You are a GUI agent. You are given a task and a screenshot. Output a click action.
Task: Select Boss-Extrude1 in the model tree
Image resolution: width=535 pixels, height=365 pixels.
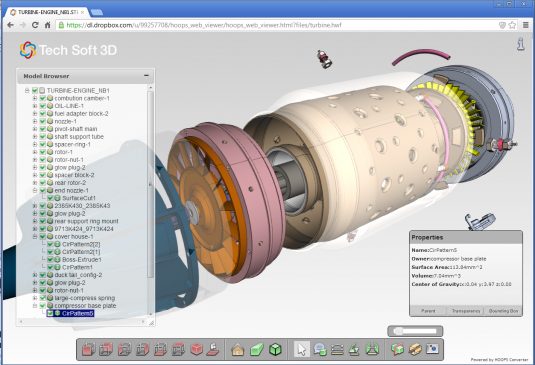coord(82,260)
